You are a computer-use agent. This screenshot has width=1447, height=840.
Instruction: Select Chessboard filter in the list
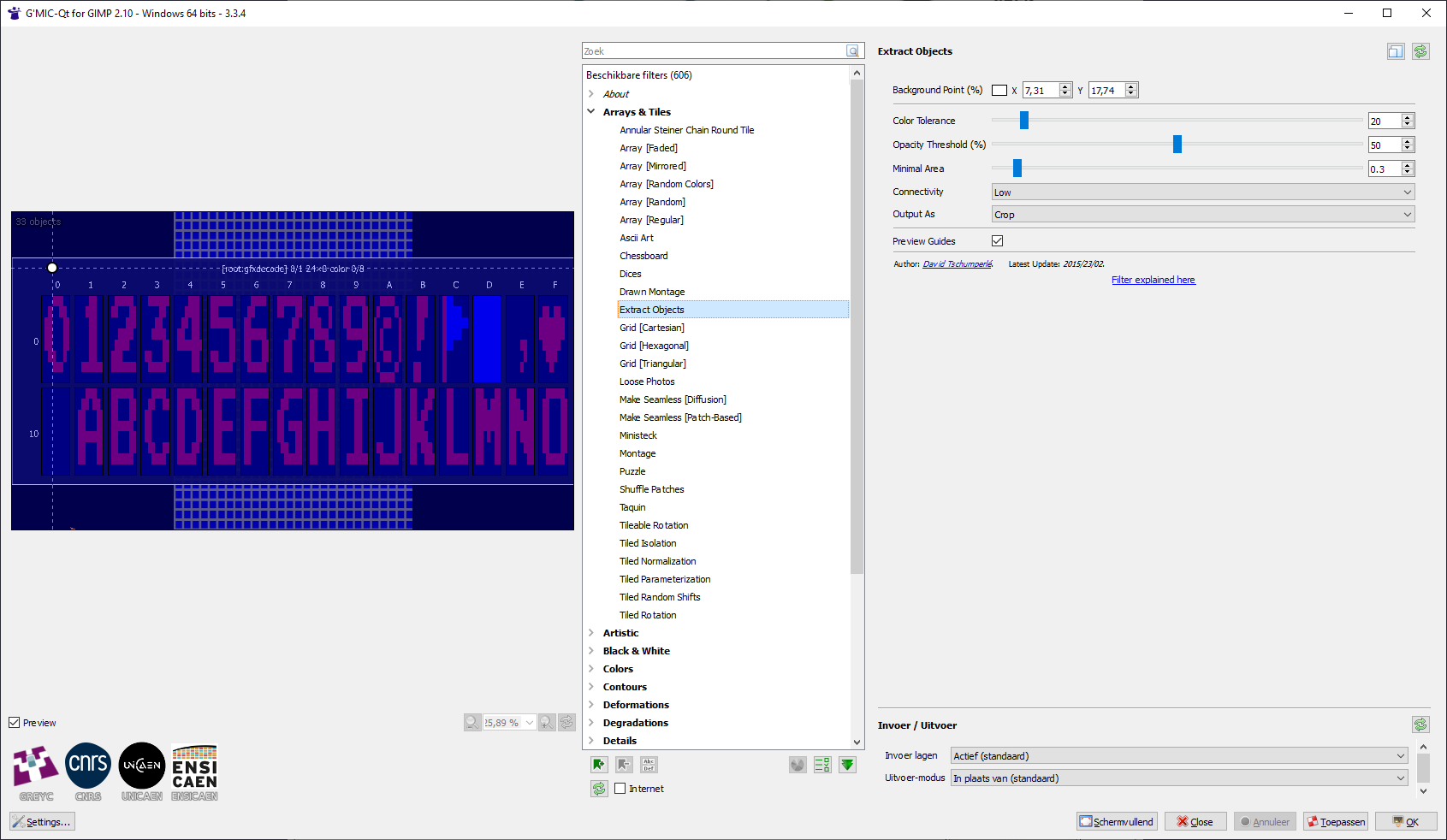click(643, 256)
